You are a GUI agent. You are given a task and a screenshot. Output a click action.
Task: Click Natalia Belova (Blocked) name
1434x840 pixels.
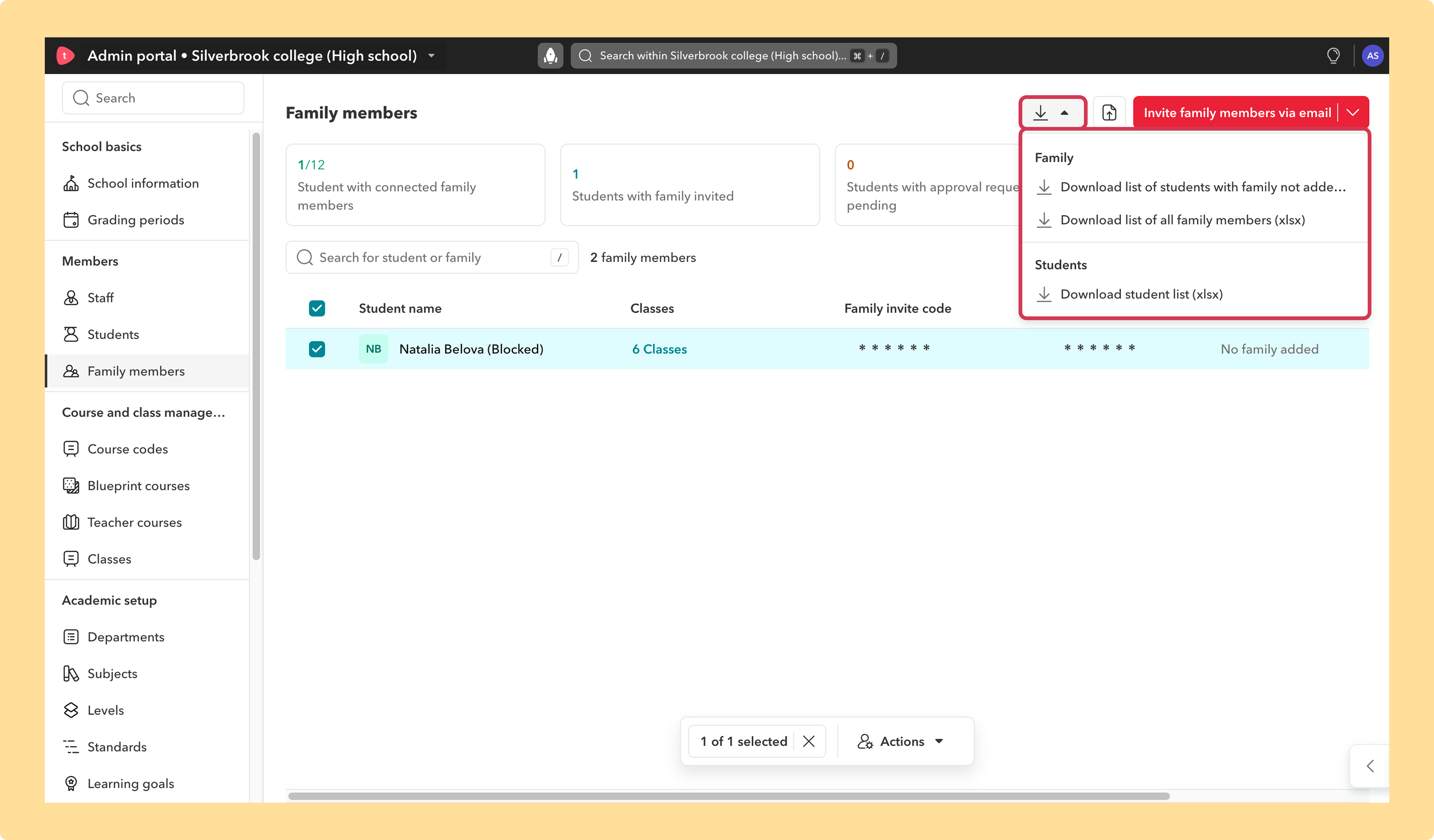tap(471, 349)
